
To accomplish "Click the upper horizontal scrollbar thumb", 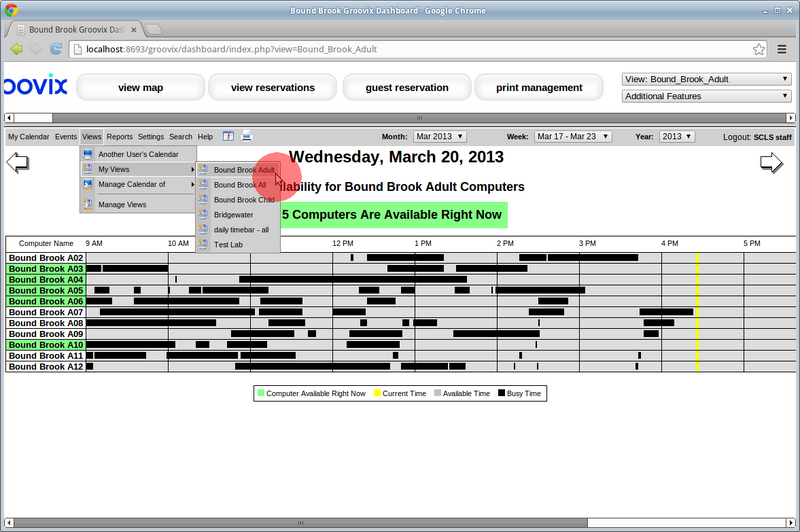I will [418, 118].
